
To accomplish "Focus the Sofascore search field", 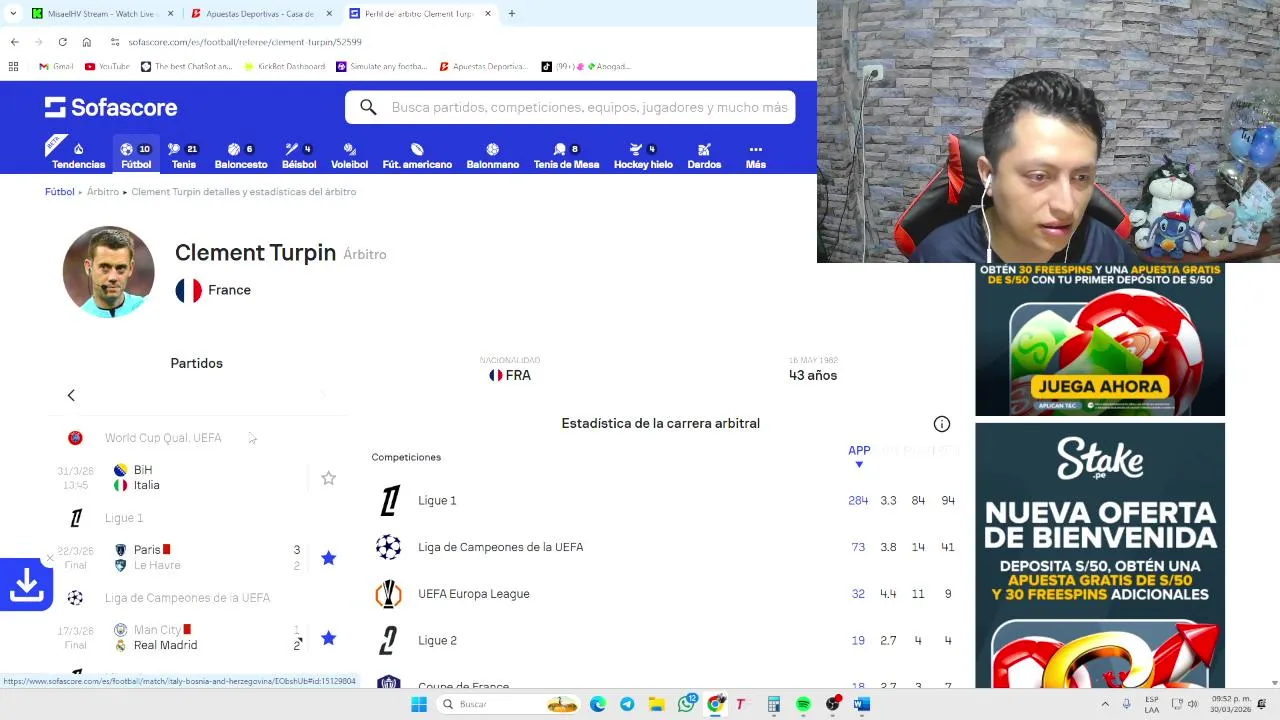I will click(570, 107).
